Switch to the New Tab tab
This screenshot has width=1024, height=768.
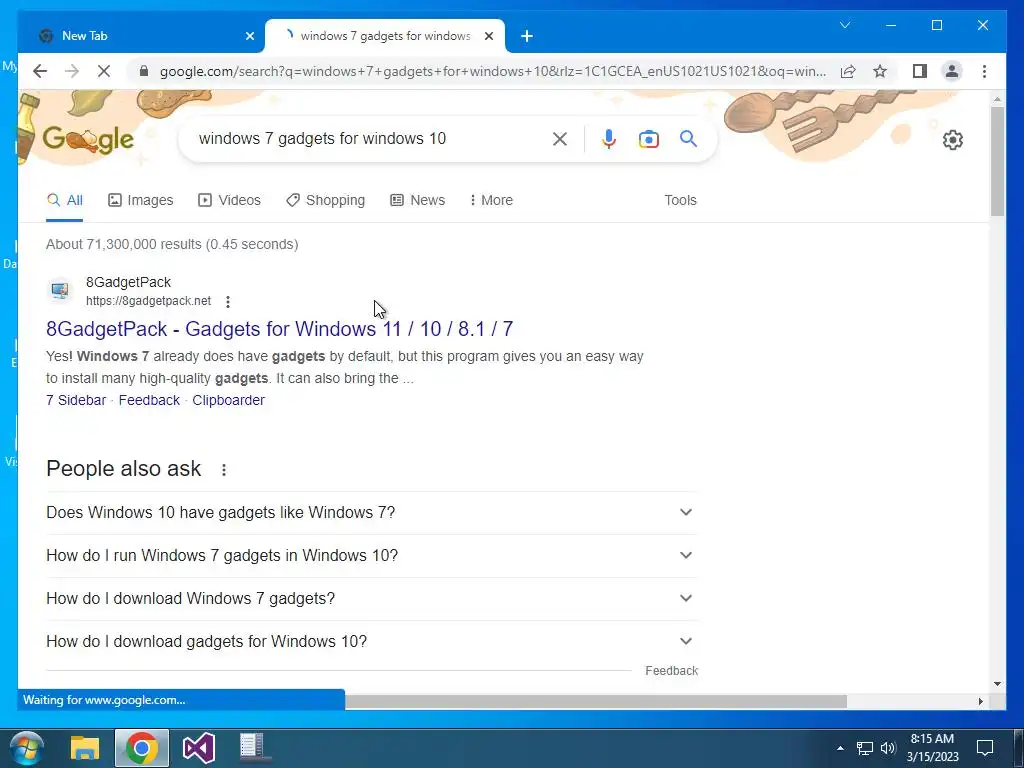[x=142, y=36]
